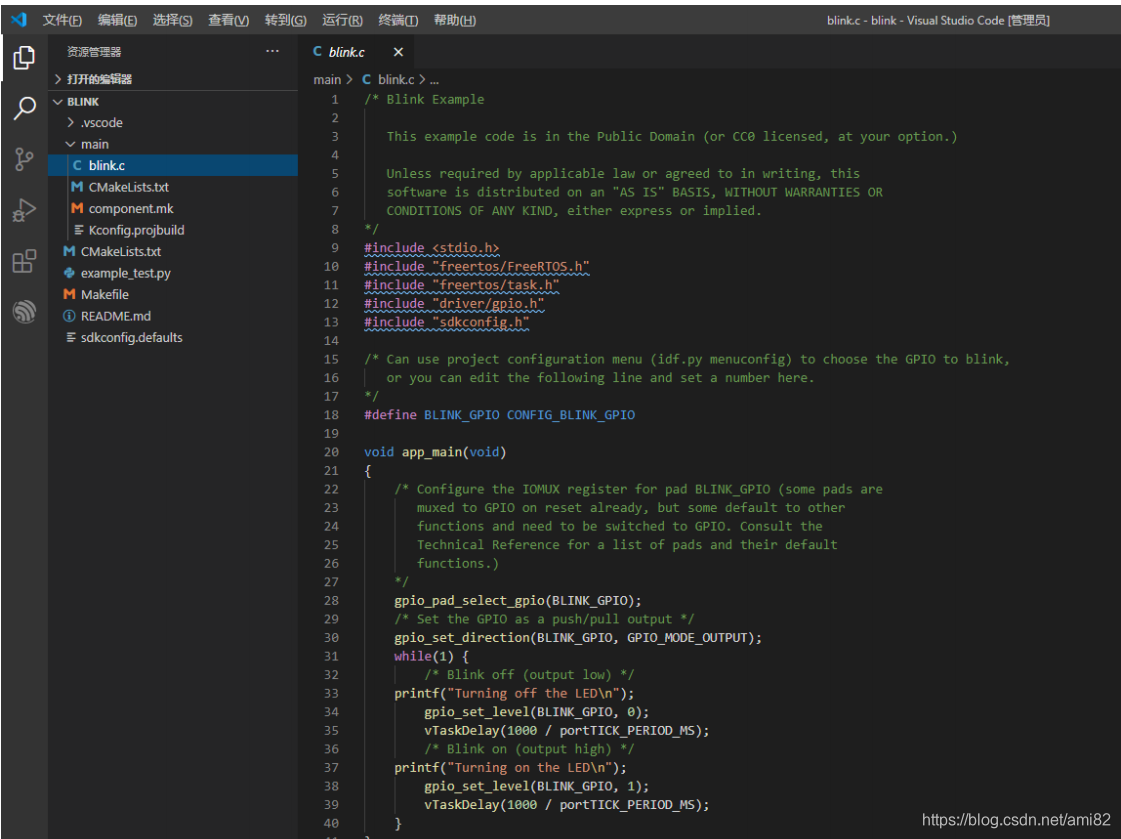Click the #define BLINK_GPIO line

(499, 415)
